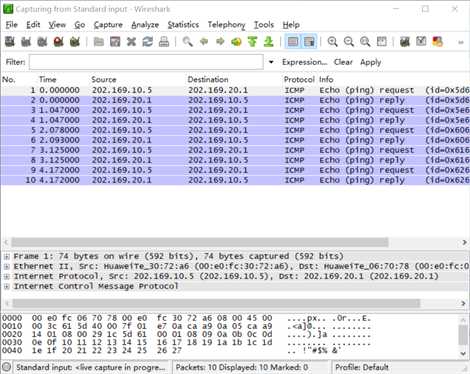Image resolution: width=470 pixels, height=374 pixels.
Task: Reset zoom to normal size
Action: point(365,42)
